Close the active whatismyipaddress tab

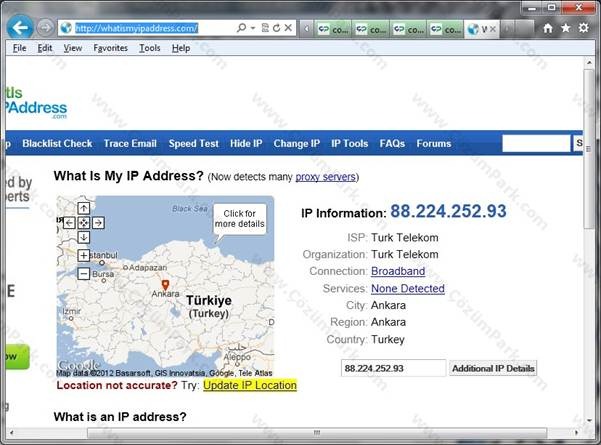493,29
